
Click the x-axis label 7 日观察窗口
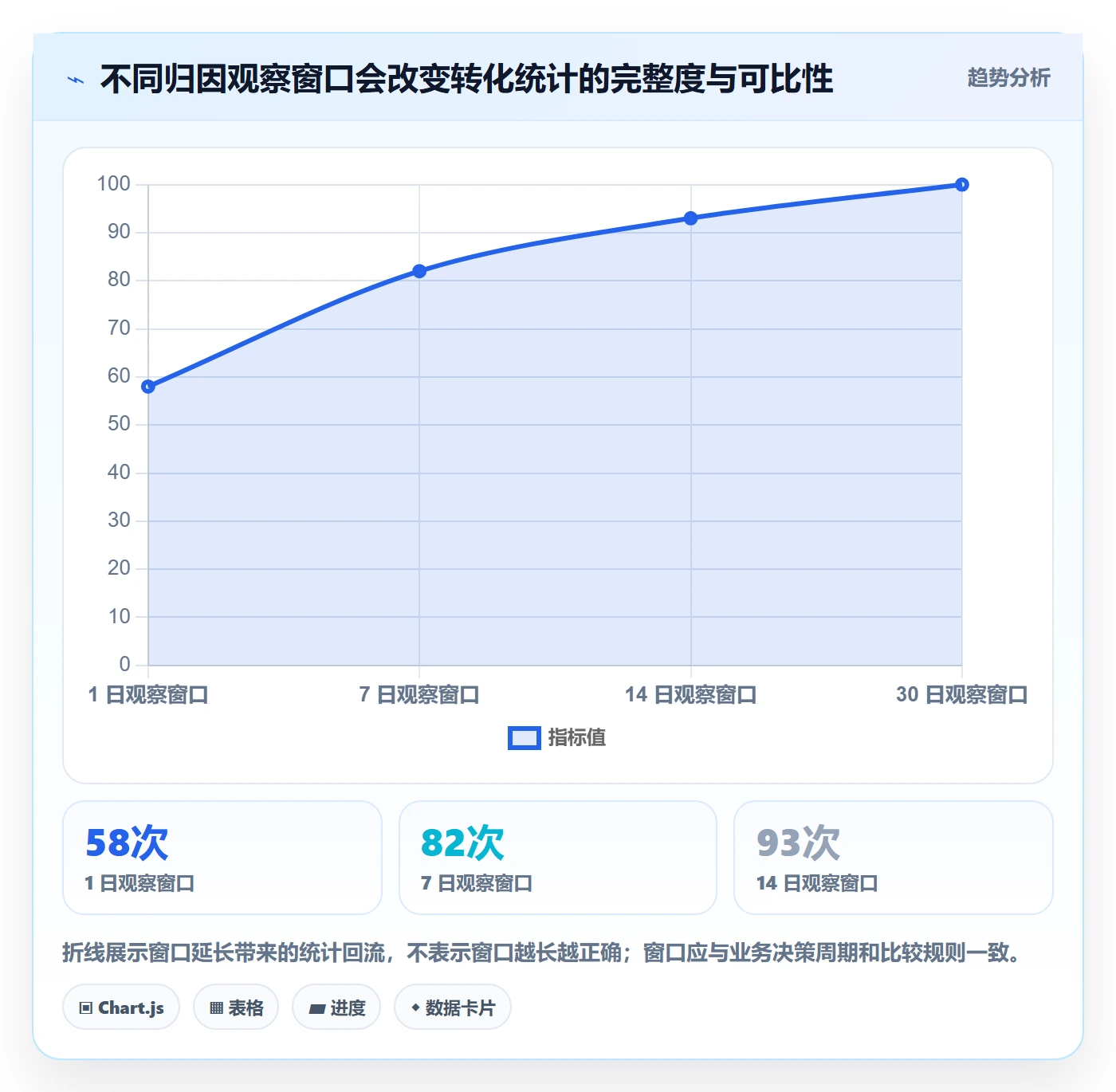419,695
